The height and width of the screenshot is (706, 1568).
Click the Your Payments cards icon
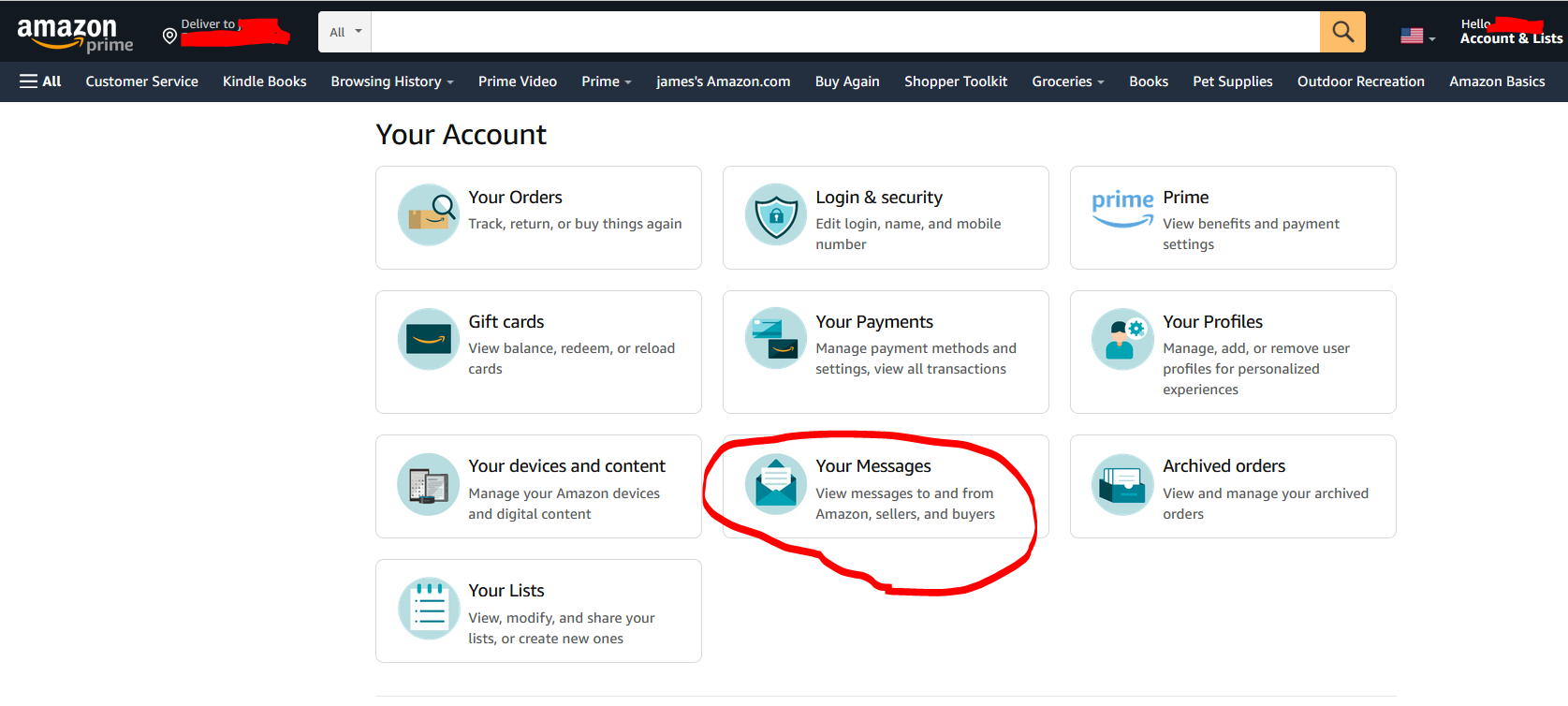[x=776, y=339]
